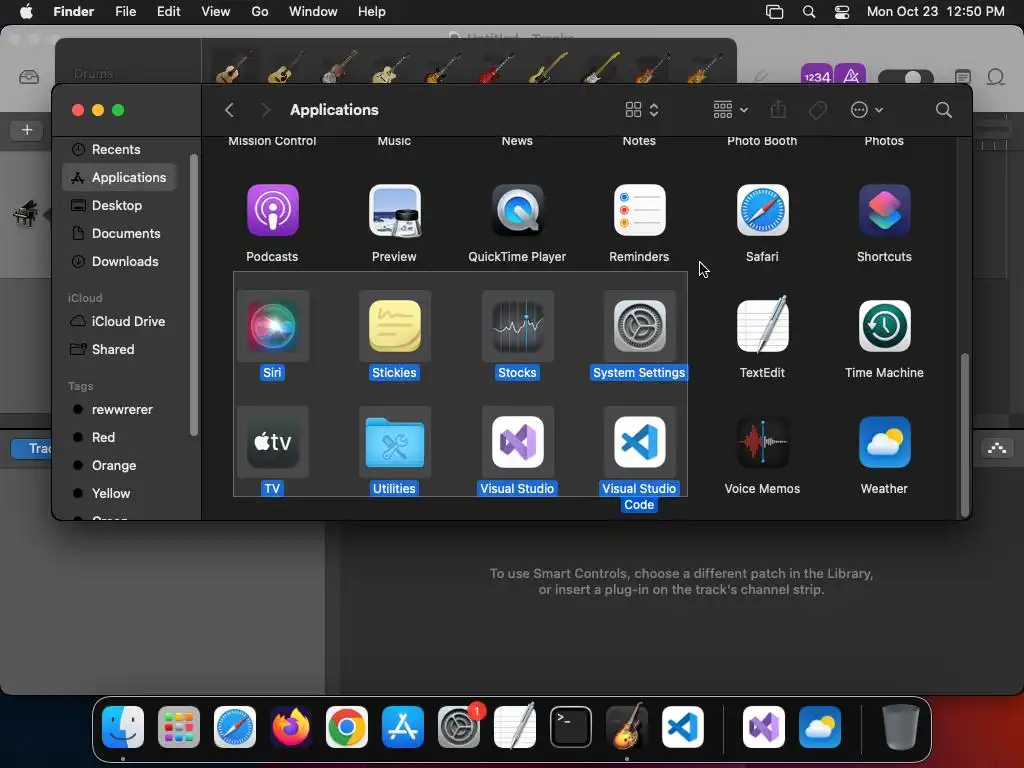This screenshot has height=768, width=1024.
Task: Open the Help menu
Action: pos(372,12)
